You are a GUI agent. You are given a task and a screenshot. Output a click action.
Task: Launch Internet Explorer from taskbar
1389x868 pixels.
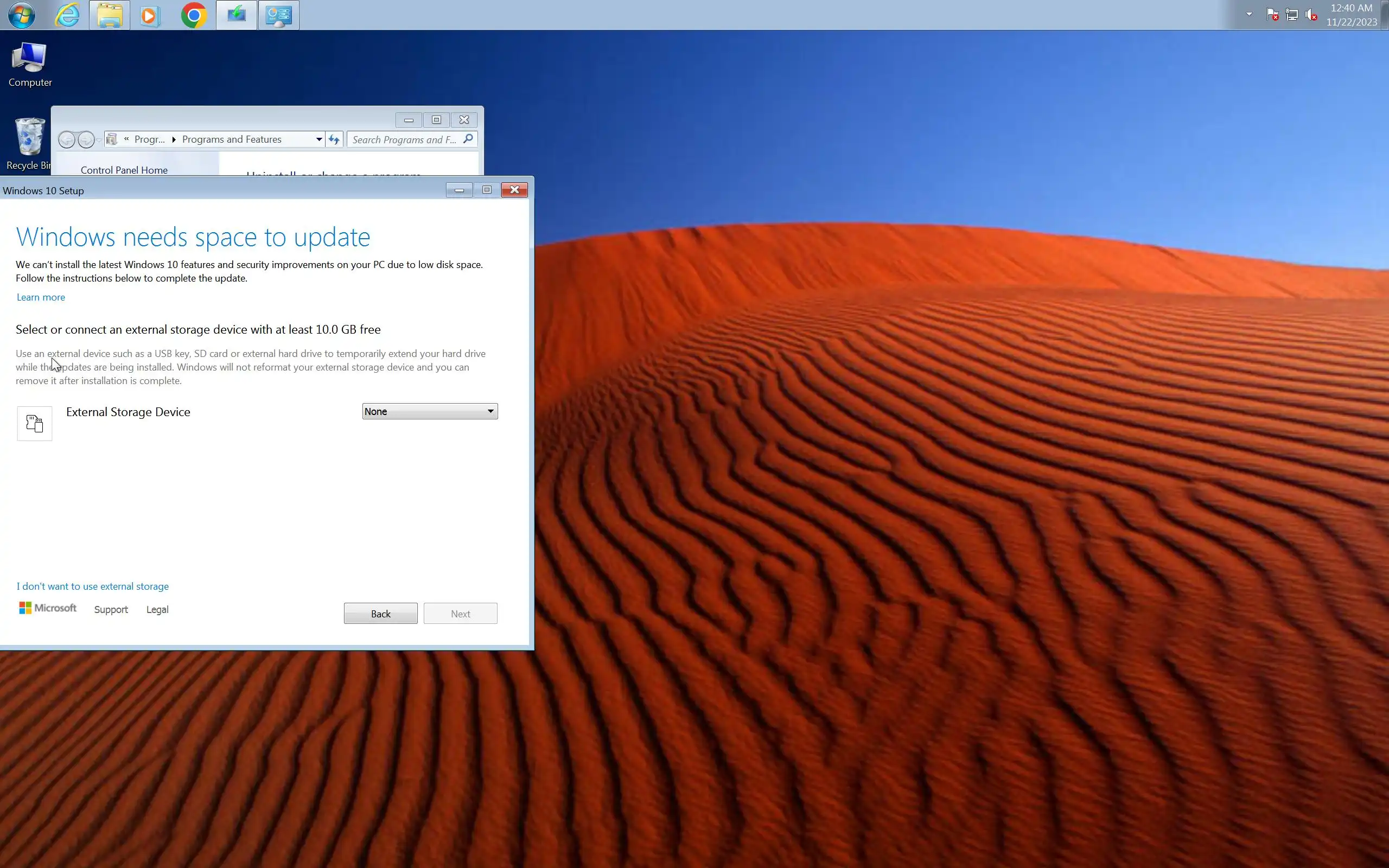click(x=67, y=15)
